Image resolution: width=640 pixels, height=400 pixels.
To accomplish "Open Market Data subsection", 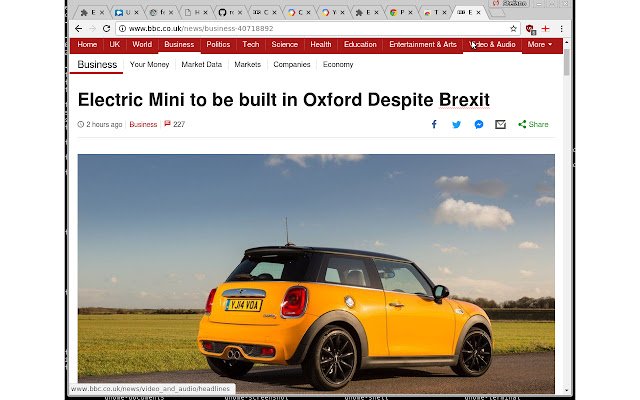I will 202,64.
